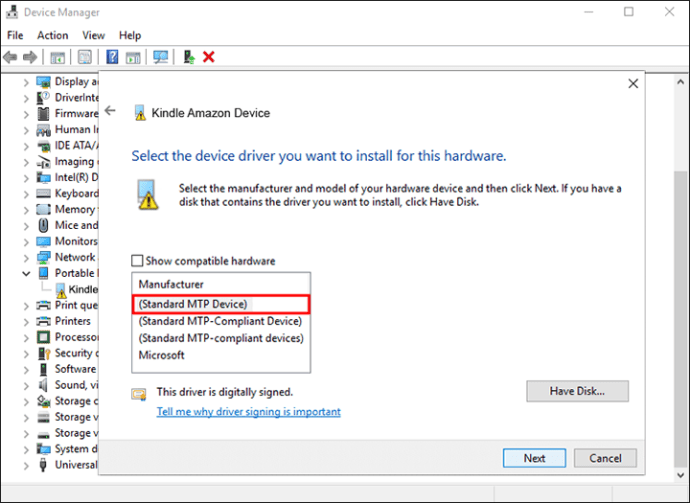690x503 pixels.
Task: Collapse the Portable Devices node
Action: coord(27,273)
